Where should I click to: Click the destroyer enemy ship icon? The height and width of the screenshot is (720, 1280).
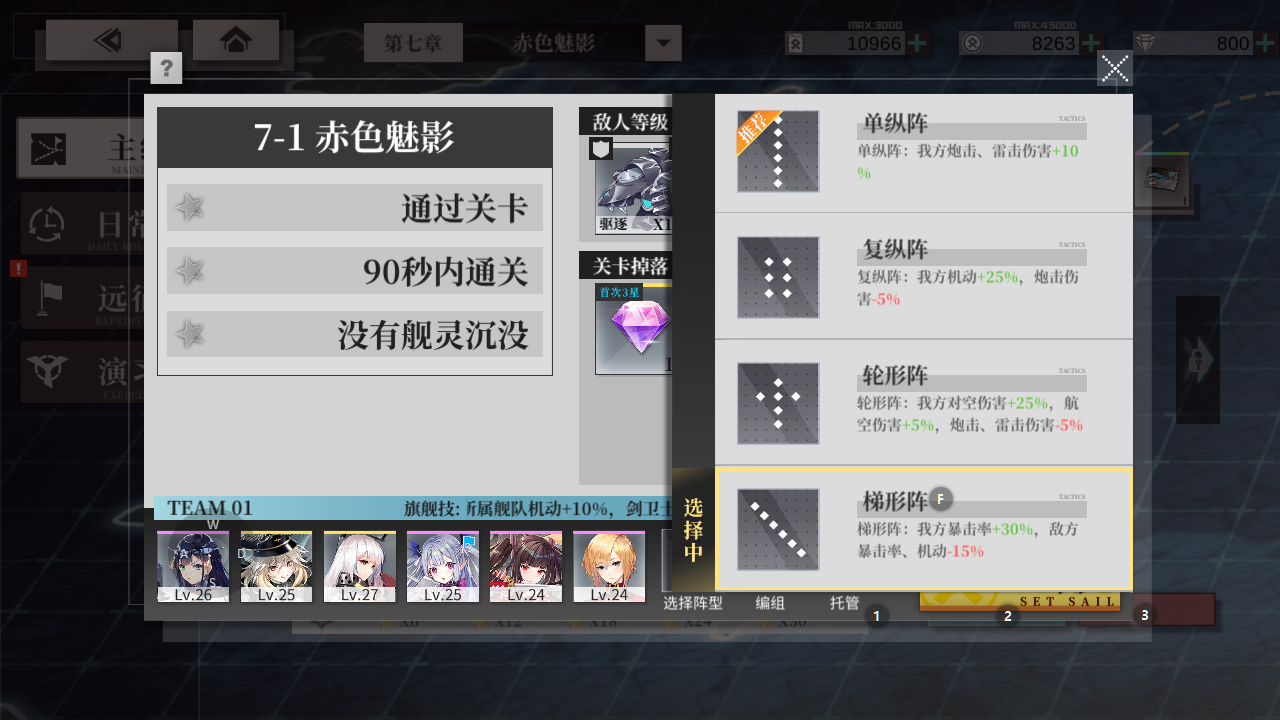(635, 186)
